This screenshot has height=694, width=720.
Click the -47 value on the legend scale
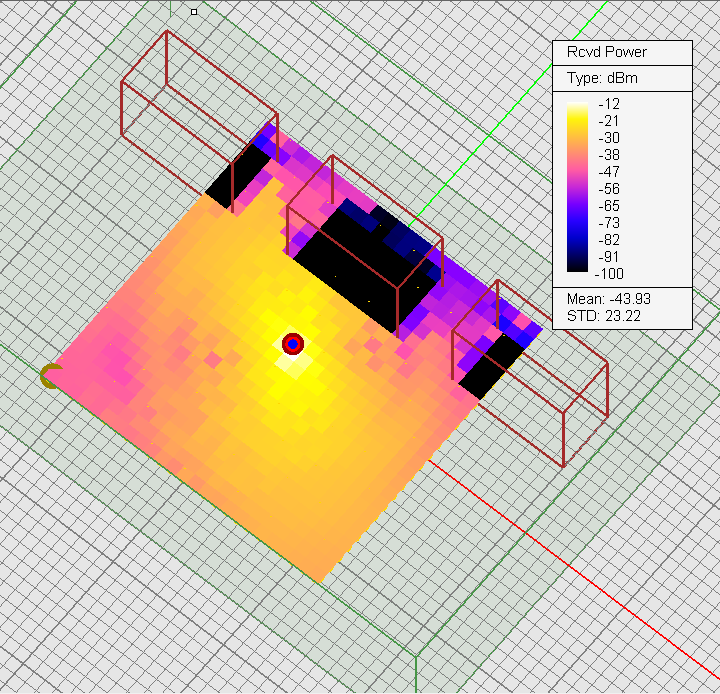(x=607, y=171)
